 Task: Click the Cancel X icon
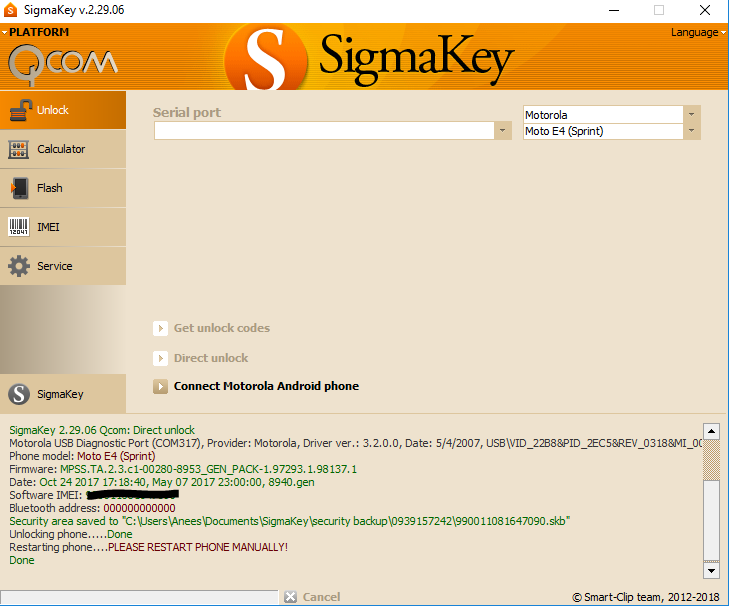pos(291,597)
